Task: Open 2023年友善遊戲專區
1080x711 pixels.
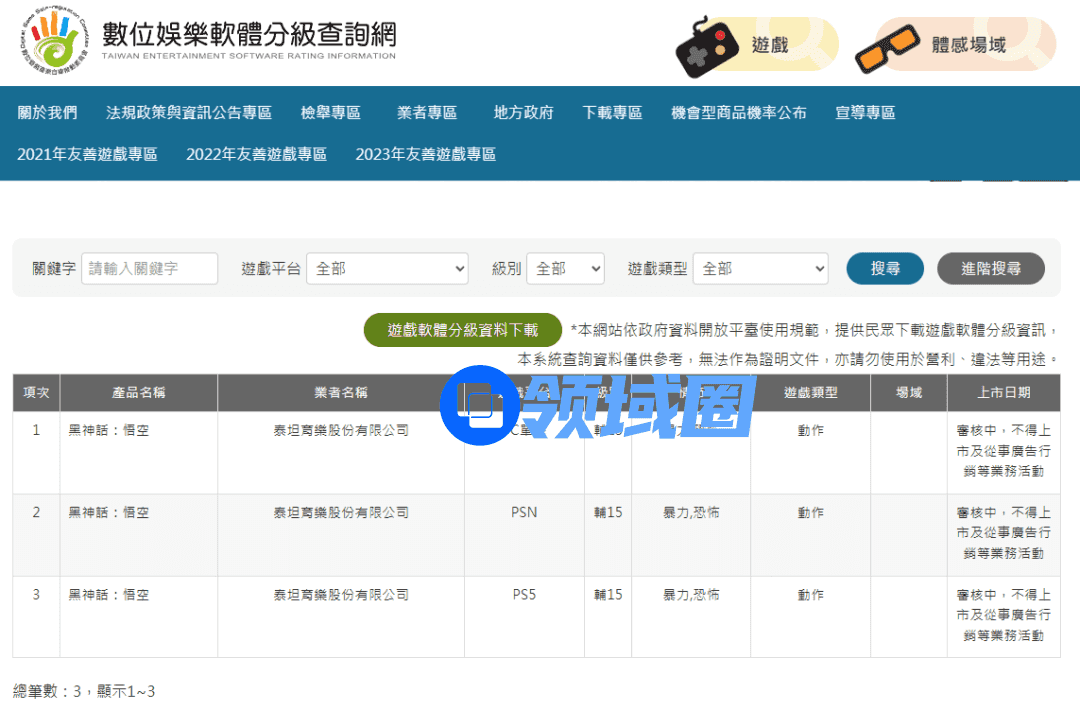Action: point(425,154)
